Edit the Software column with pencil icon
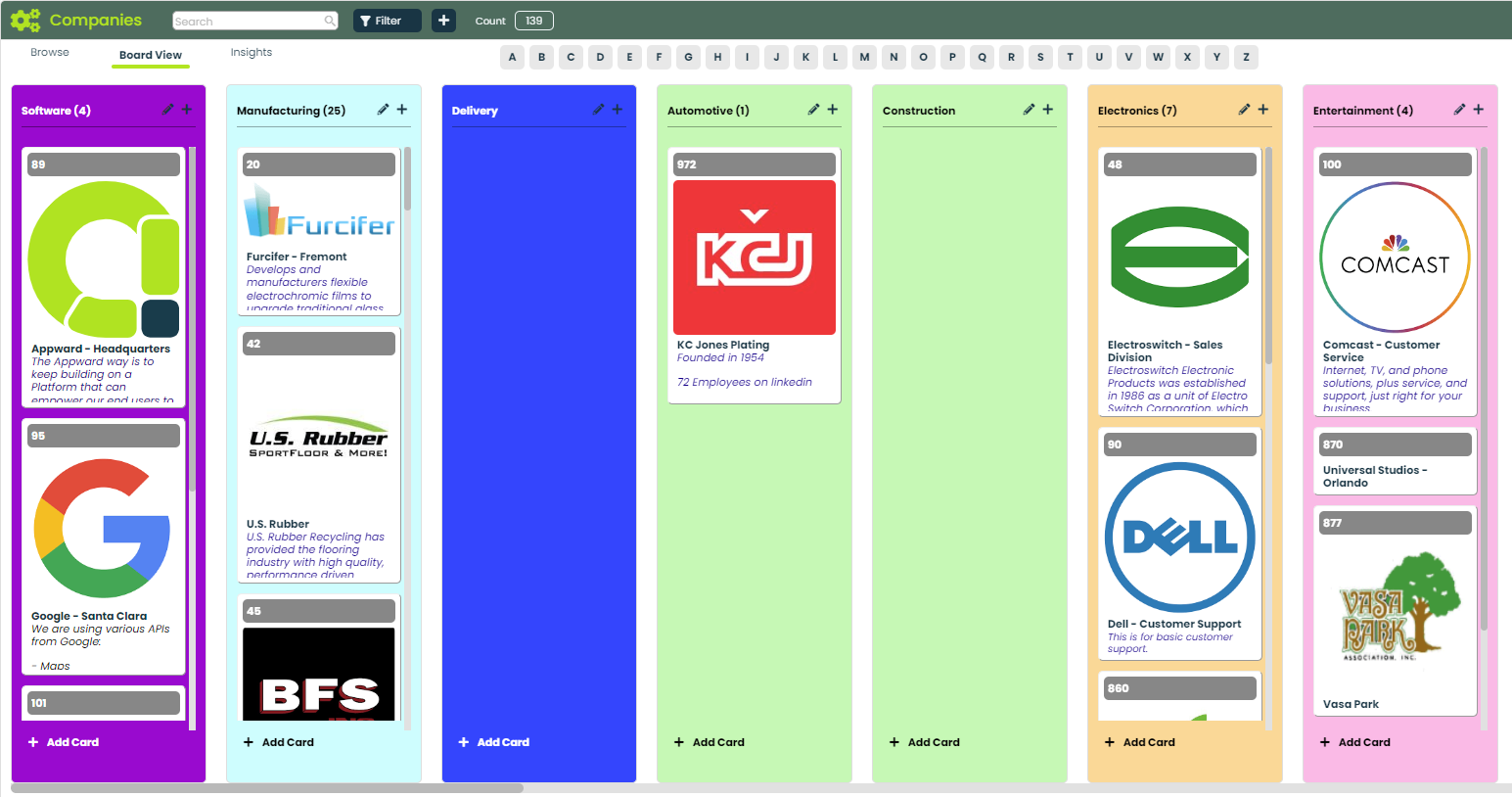Viewport: 1512px width, 797px height. click(x=167, y=110)
